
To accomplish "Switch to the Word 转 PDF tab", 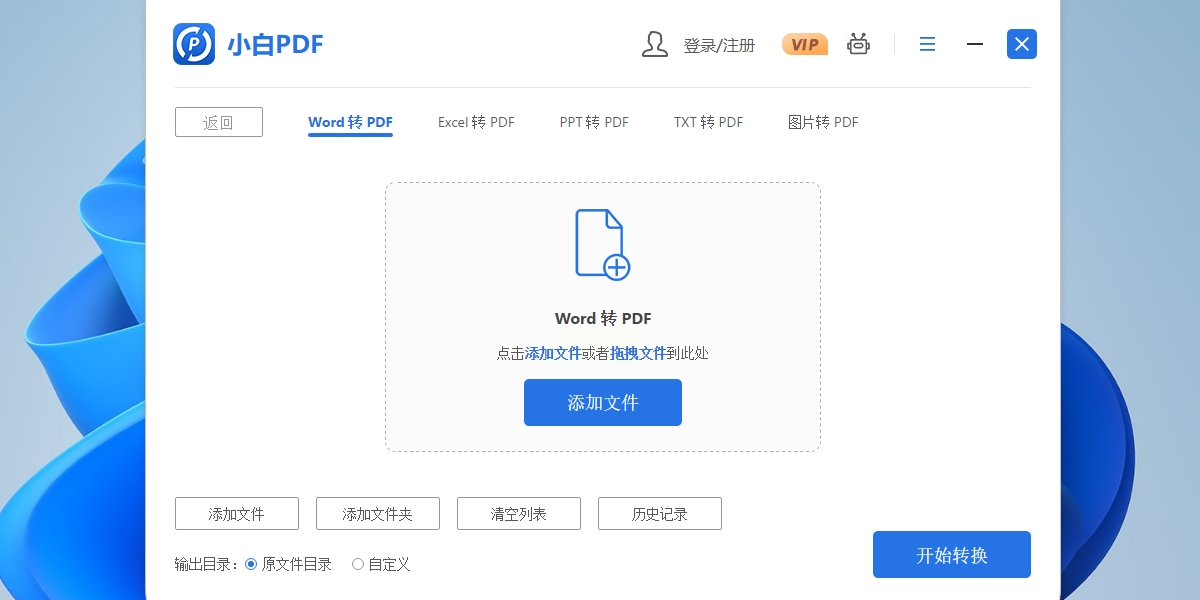I will tap(350, 122).
